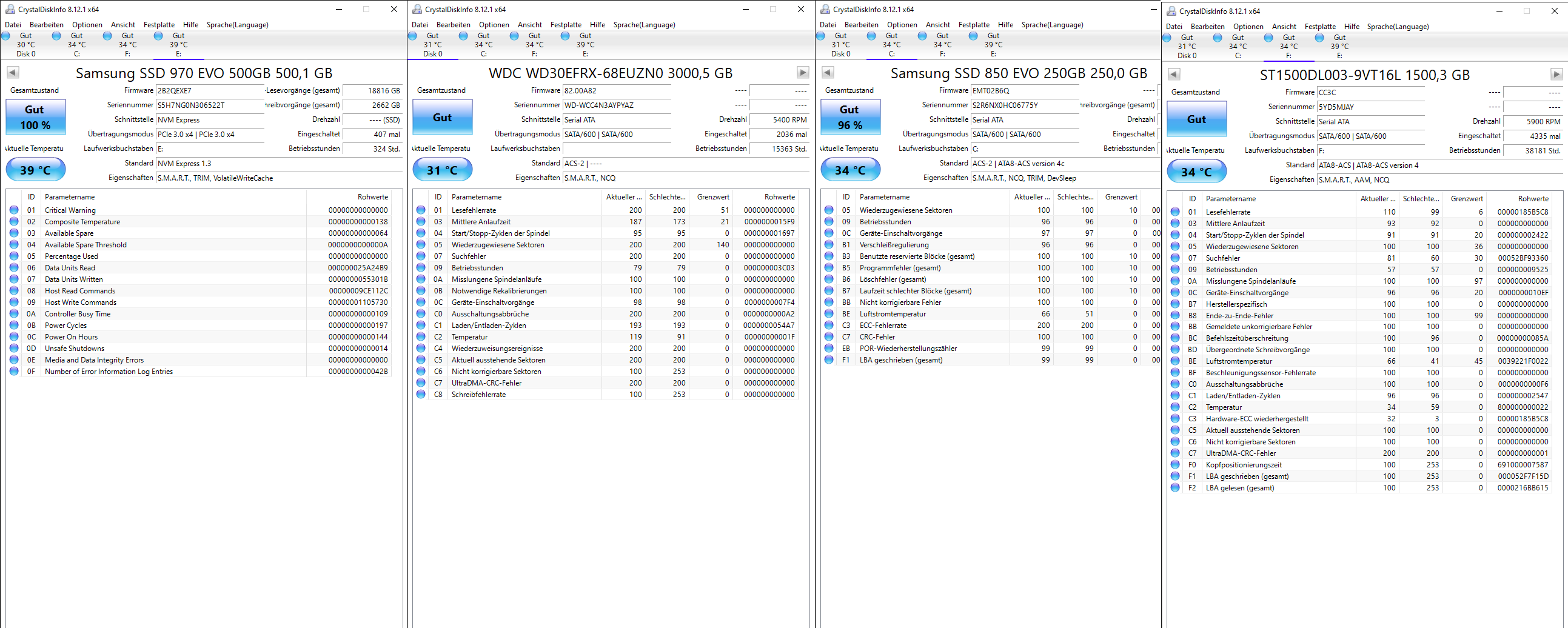Select E: drive tab in Samsung 850 EVO window
Screen dimensions: 1568x628
click(993, 45)
